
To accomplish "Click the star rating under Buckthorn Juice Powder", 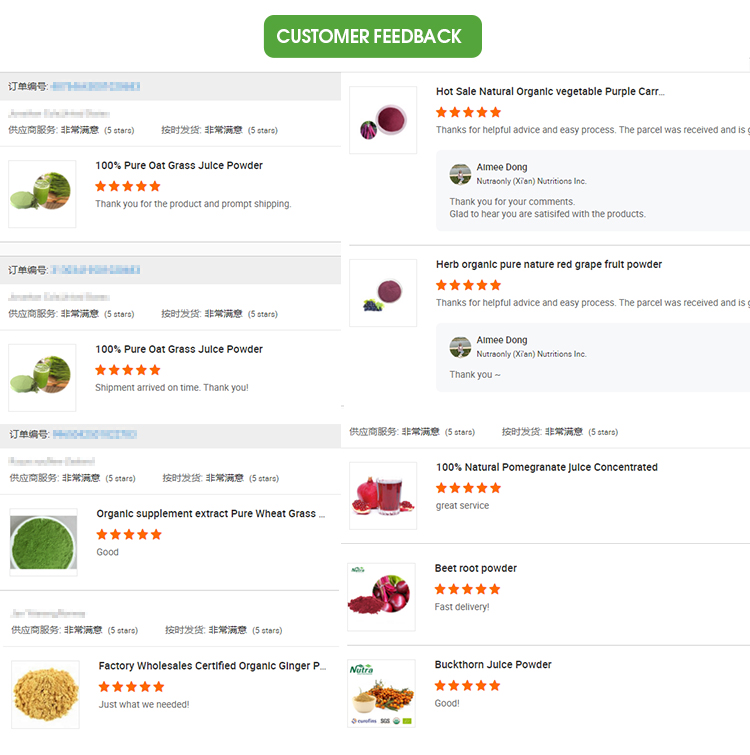I will 468,685.
